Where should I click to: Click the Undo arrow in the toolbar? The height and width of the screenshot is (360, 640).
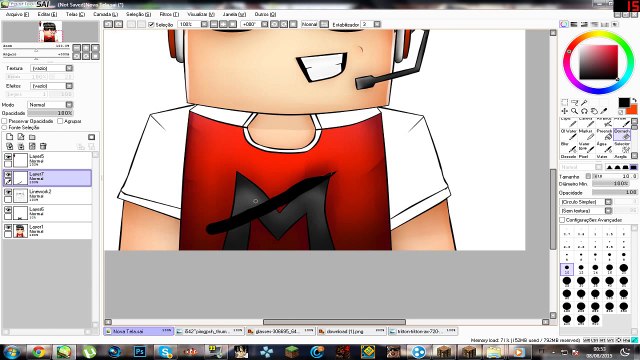(108, 24)
